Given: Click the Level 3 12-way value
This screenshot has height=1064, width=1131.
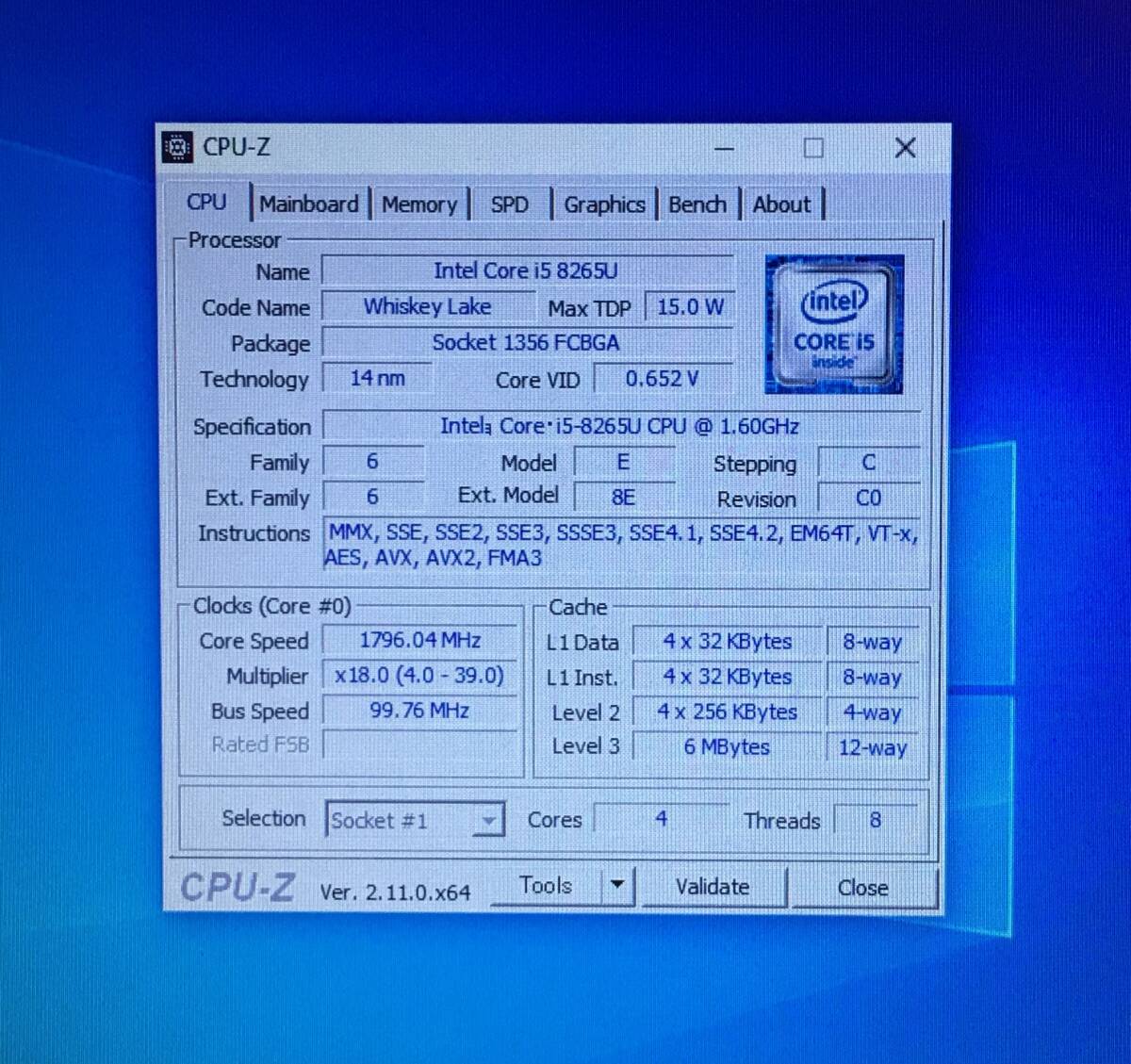Looking at the screenshot, I should click(873, 748).
